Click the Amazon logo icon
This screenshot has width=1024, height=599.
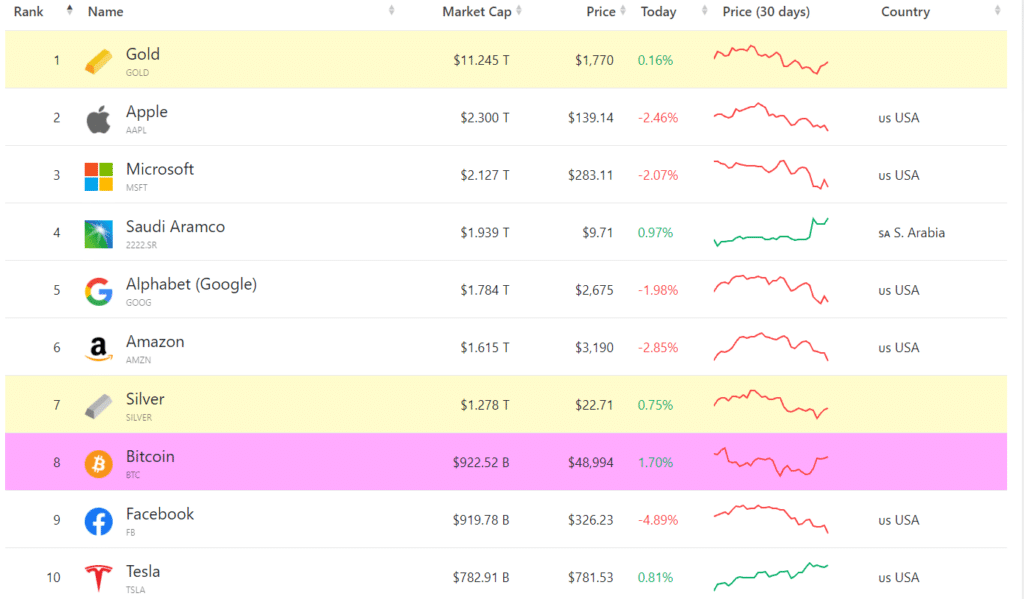99,349
